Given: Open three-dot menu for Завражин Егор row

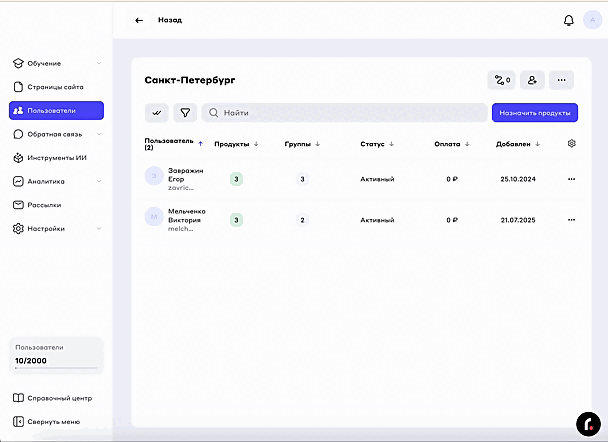Looking at the screenshot, I should point(571,179).
